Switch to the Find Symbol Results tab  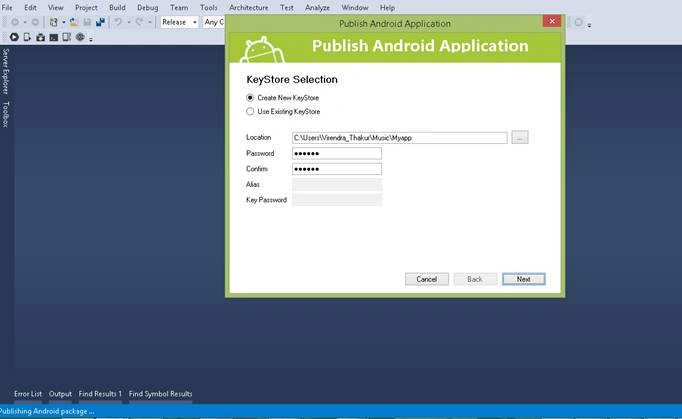[160, 394]
